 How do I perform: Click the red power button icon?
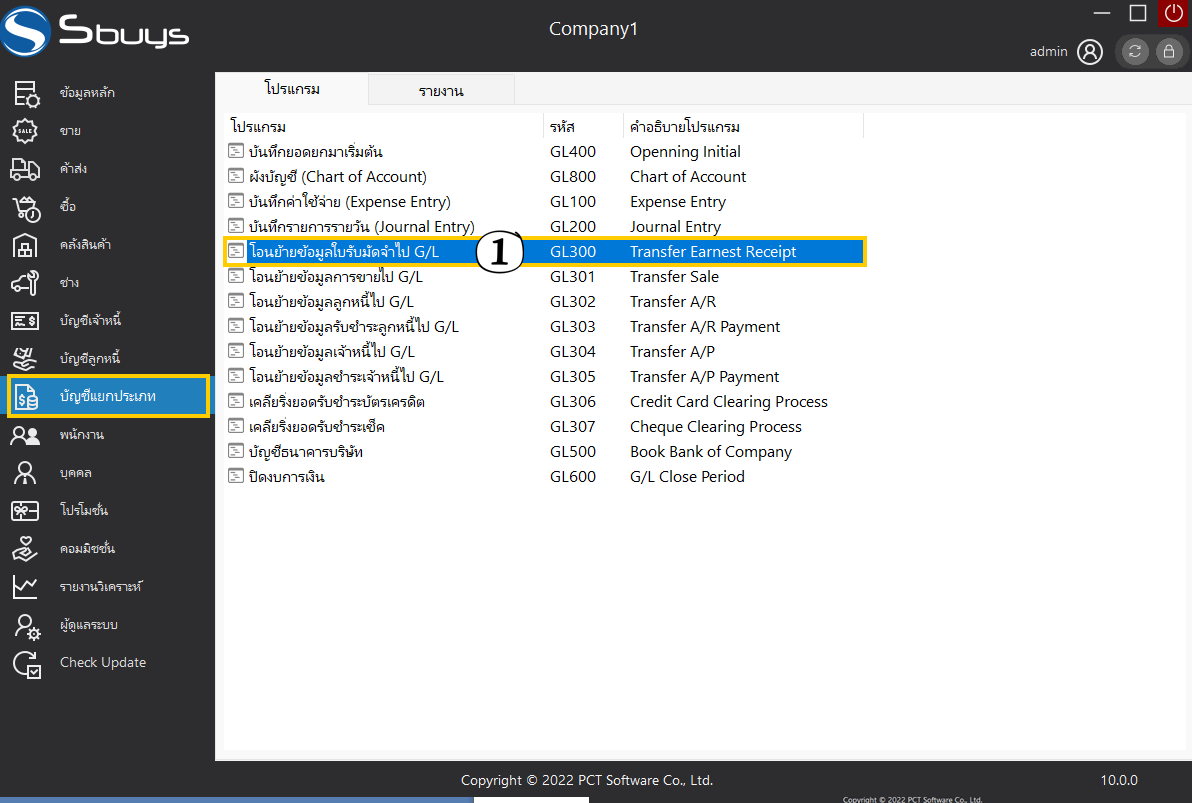tap(1173, 13)
